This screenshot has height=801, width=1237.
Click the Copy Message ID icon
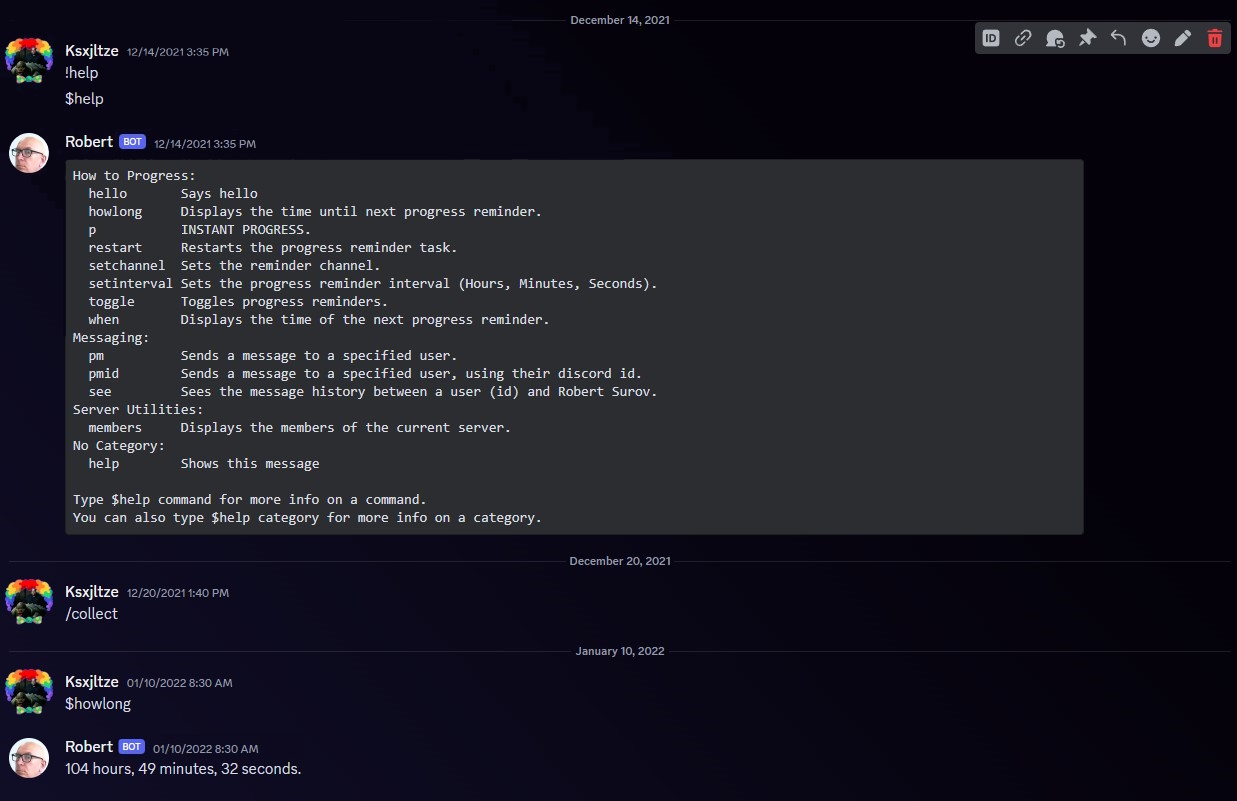click(x=991, y=38)
